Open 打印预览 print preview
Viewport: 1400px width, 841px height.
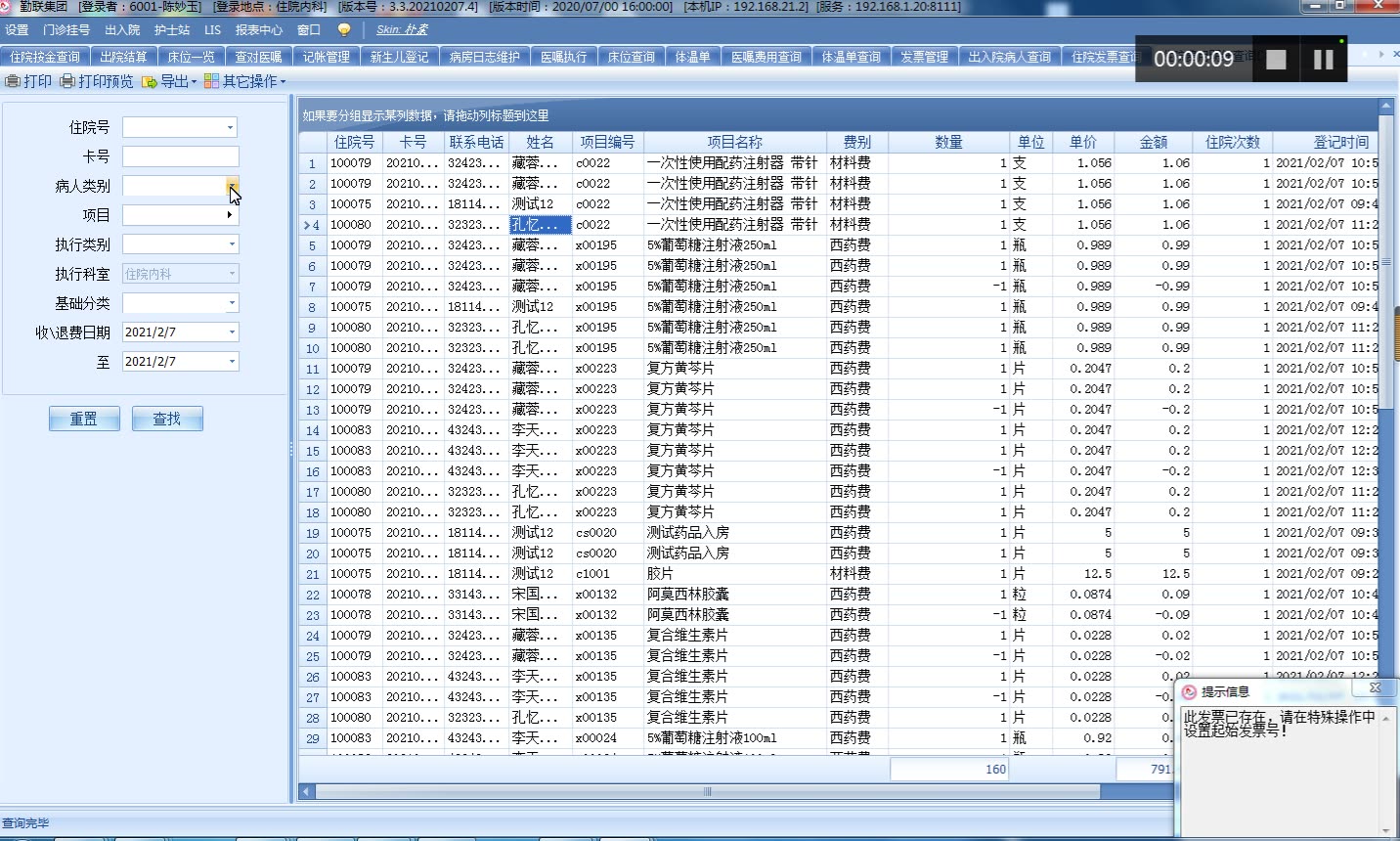[x=97, y=81]
